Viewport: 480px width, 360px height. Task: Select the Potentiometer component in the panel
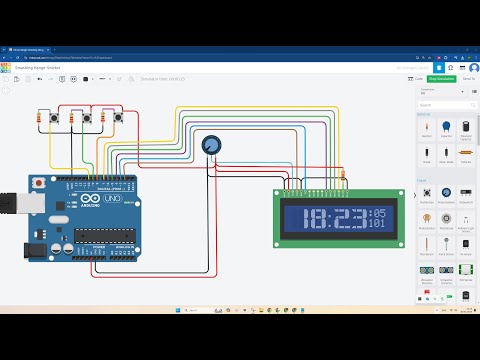click(x=446, y=195)
